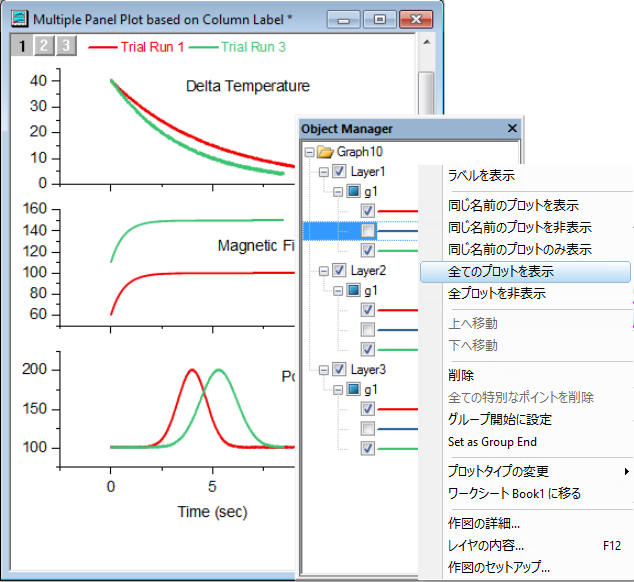The width and height of the screenshot is (634, 582).
Task: Choose 削除 from context menu
Action: click(x=526, y=375)
